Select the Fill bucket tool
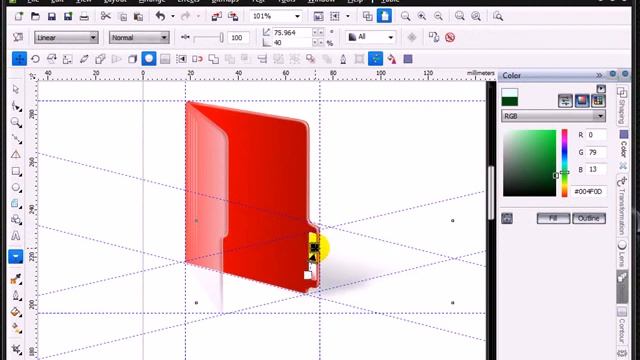This screenshot has height=360, width=640. (16, 312)
